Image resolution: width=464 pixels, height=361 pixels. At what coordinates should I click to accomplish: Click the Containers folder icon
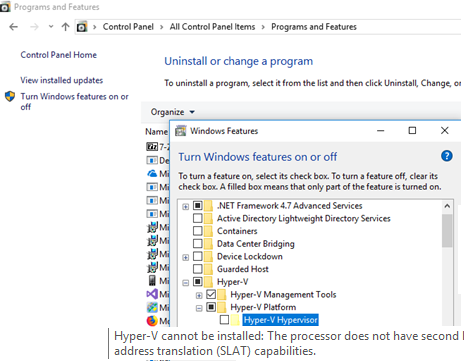[209, 231]
